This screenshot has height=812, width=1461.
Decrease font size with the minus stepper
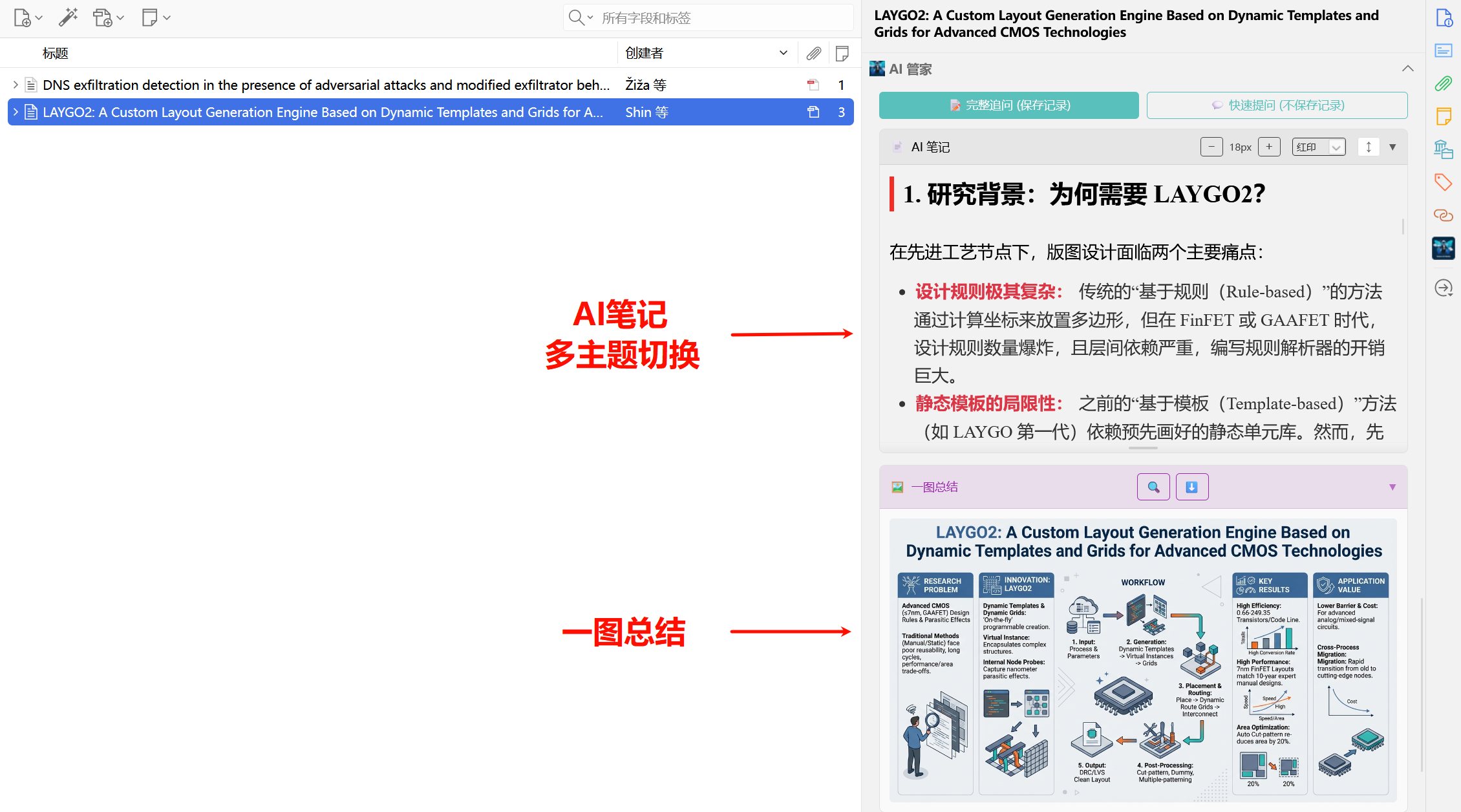coord(1211,147)
